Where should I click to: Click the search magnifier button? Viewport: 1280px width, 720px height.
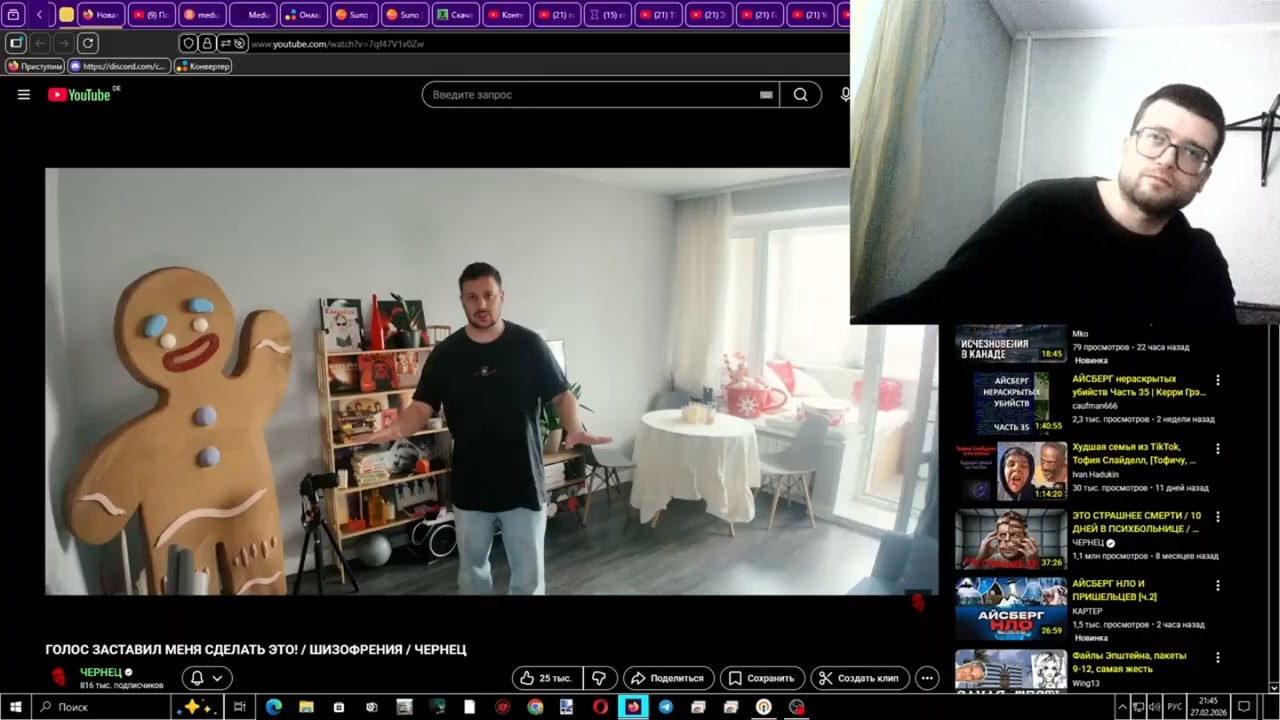800,95
